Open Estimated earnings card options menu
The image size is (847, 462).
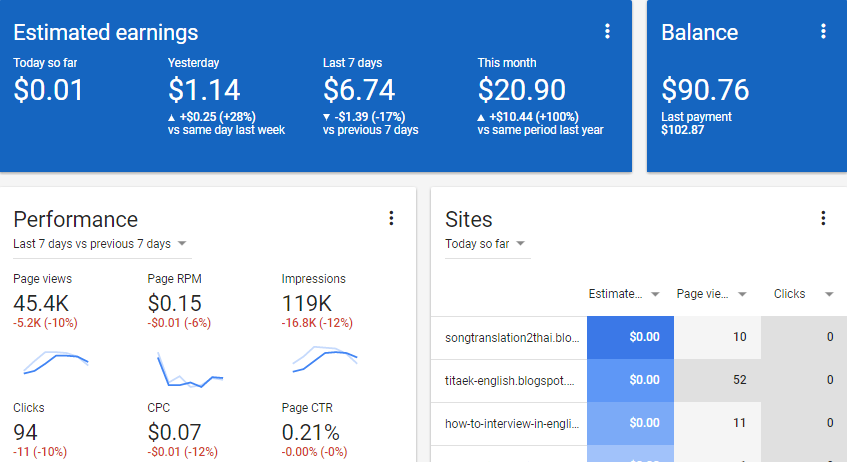pyautogui.click(x=607, y=32)
